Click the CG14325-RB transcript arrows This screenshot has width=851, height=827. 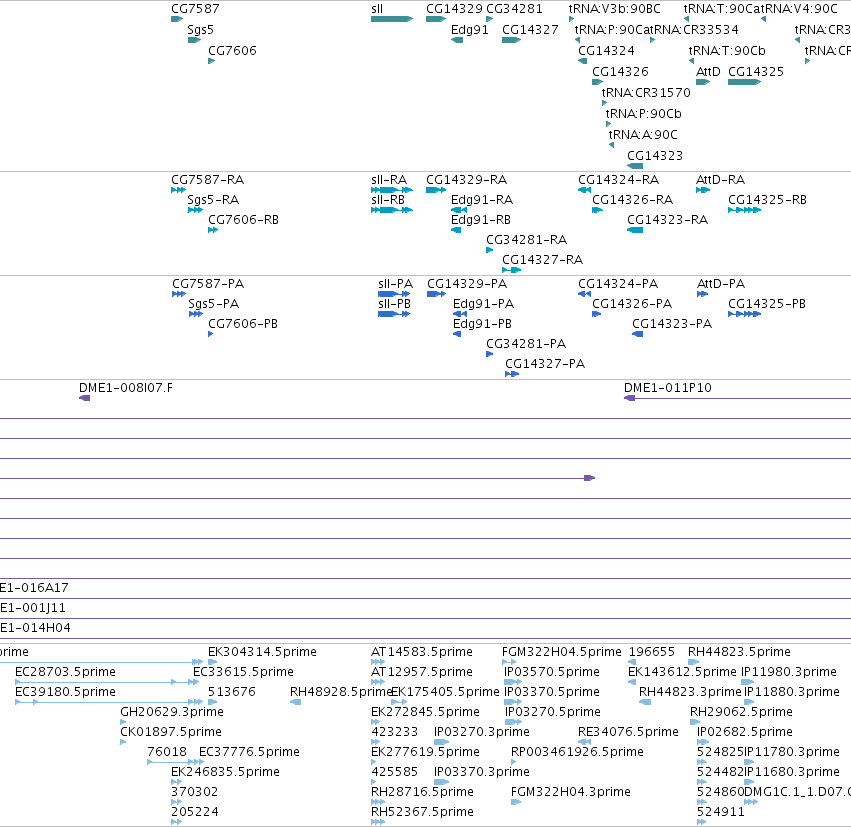[x=744, y=210]
